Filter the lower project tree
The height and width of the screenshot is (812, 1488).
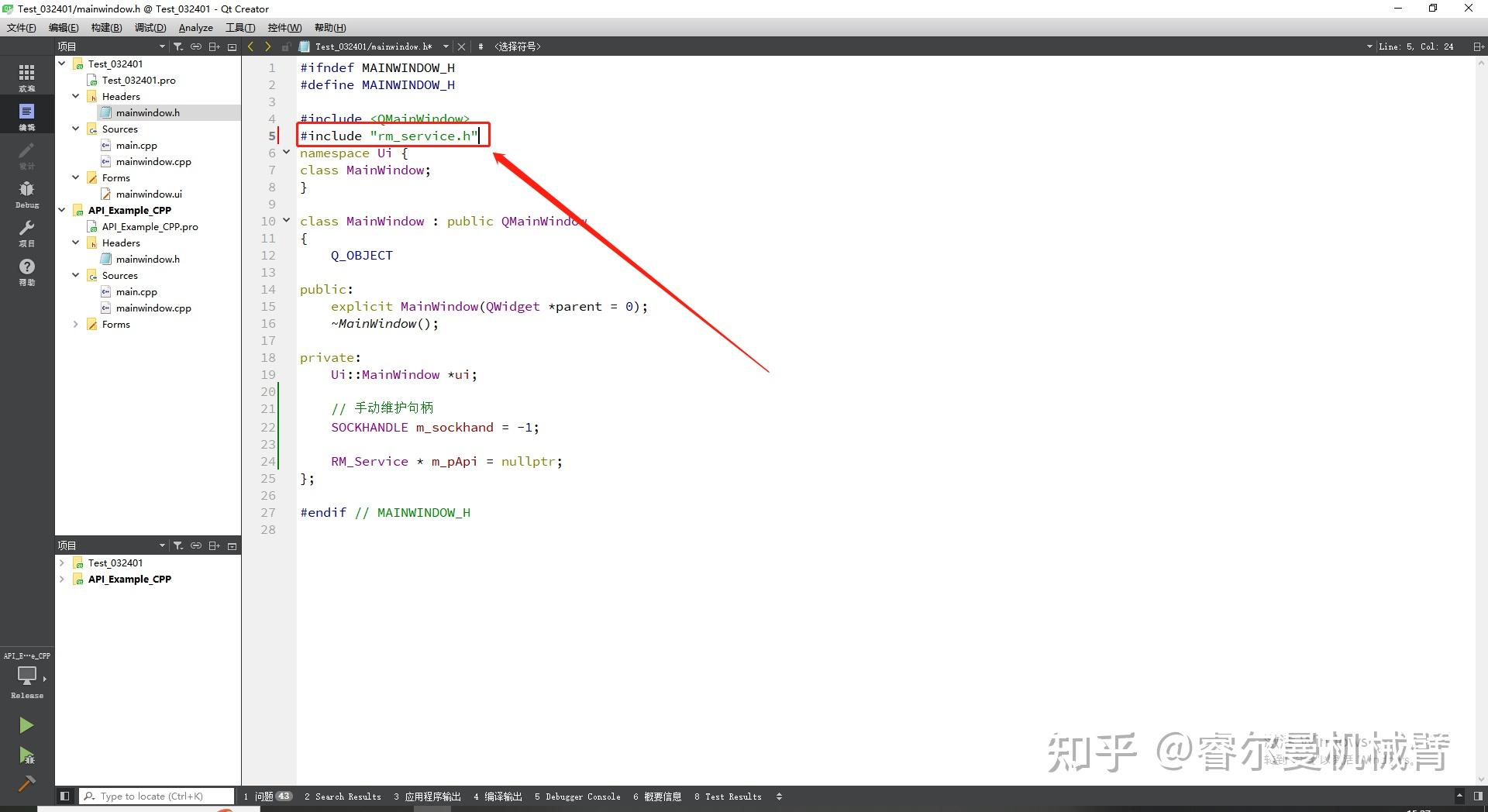(x=177, y=545)
